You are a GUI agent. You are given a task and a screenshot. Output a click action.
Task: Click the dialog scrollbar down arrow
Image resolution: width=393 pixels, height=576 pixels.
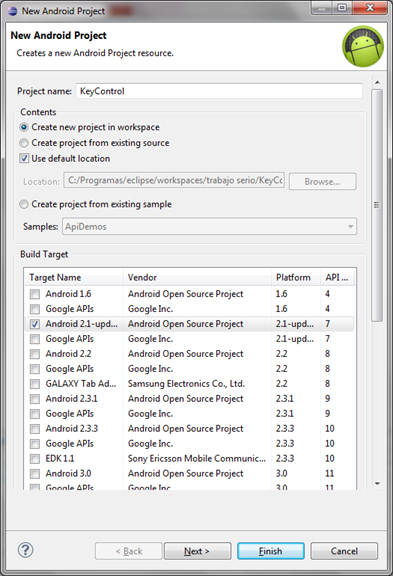click(x=377, y=483)
